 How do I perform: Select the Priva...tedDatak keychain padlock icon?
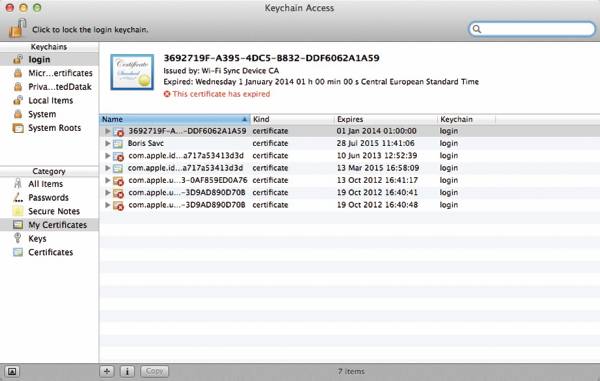click(x=18, y=87)
